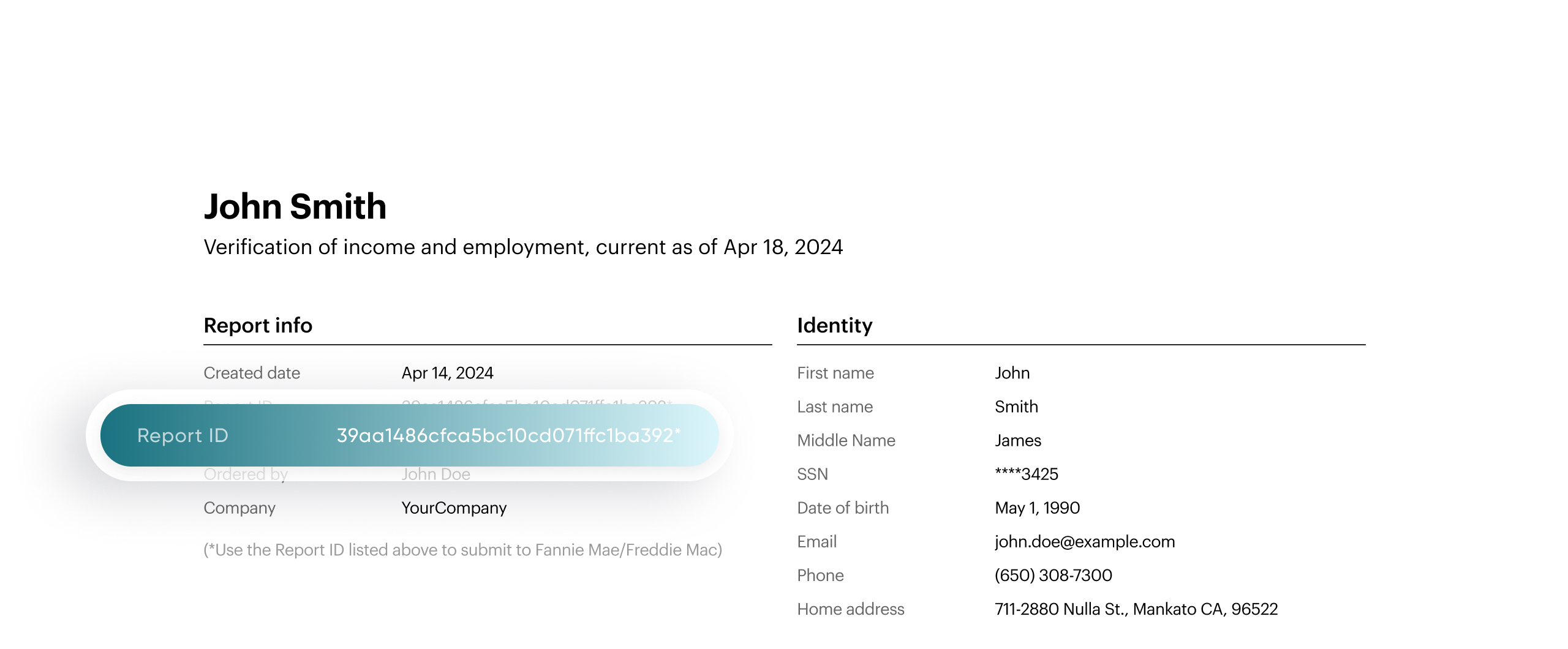This screenshot has height=649, width=1568.
Task: Click the Phone label
Action: tap(820, 576)
